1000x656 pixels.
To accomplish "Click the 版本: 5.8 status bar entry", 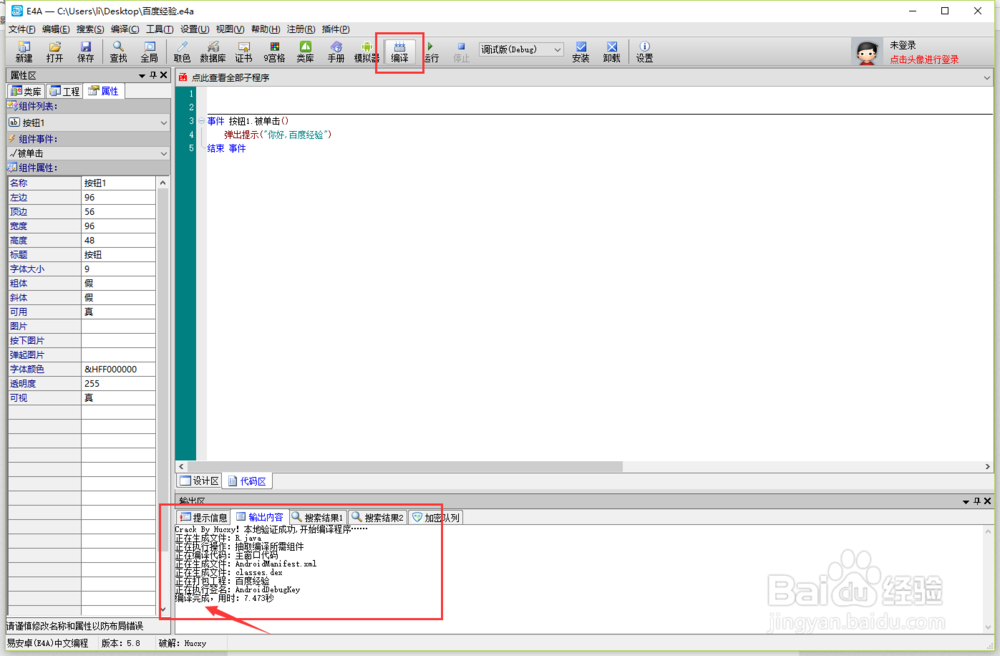I will point(121,643).
